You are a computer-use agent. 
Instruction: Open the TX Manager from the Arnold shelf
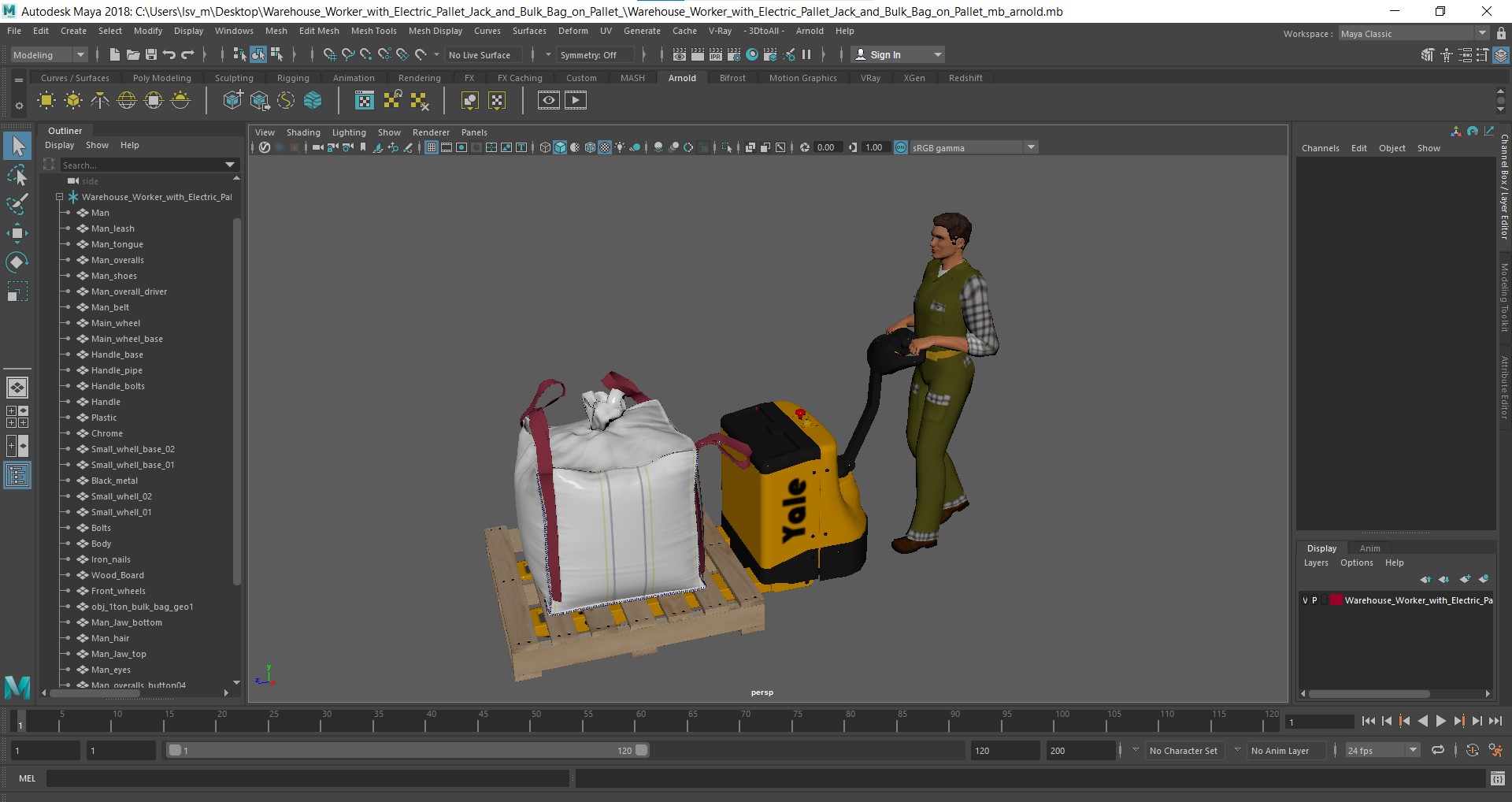coord(365,100)
